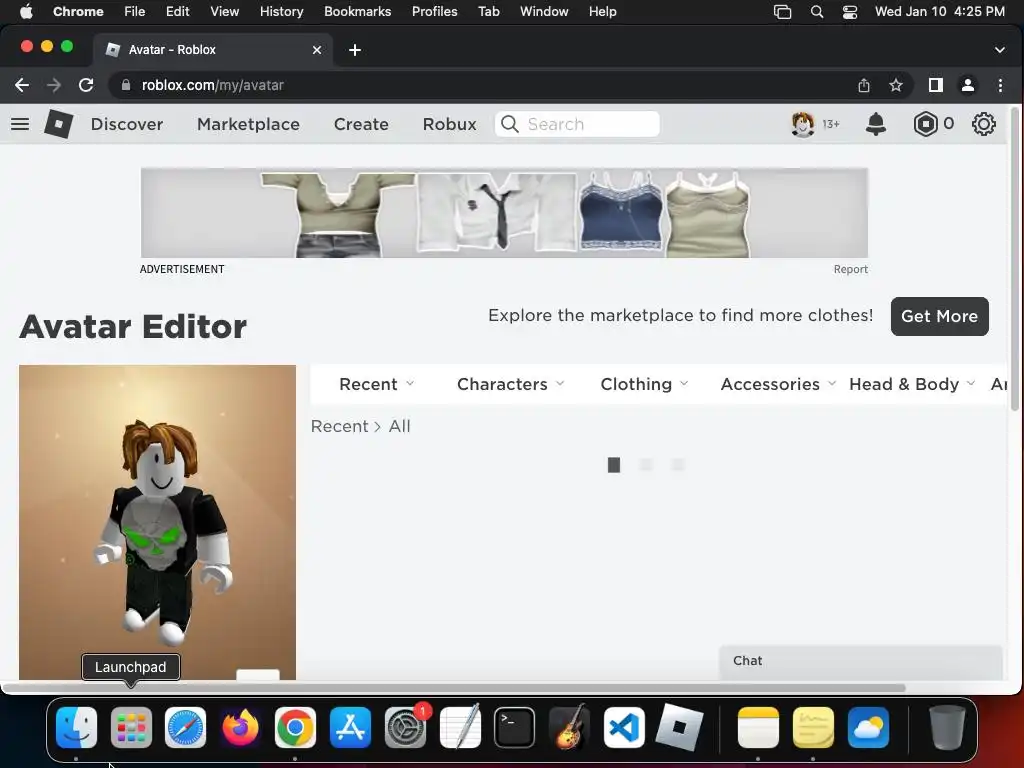Open TextEdit from the dock

460,728
